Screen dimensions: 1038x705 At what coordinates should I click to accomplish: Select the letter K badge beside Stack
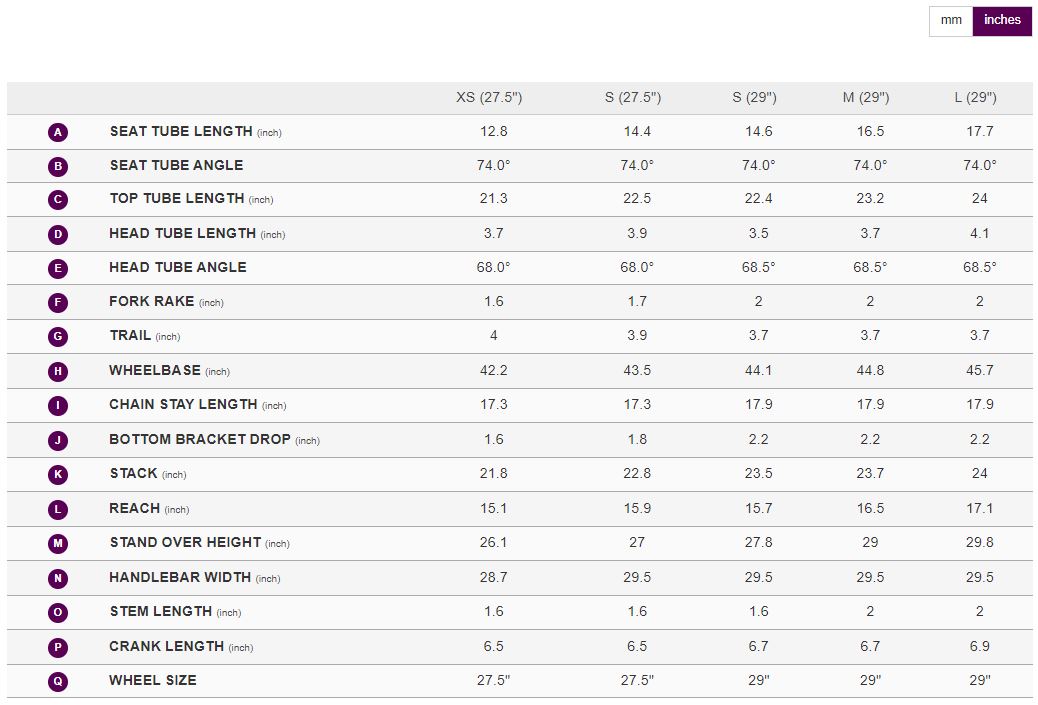tap(58, 475)
